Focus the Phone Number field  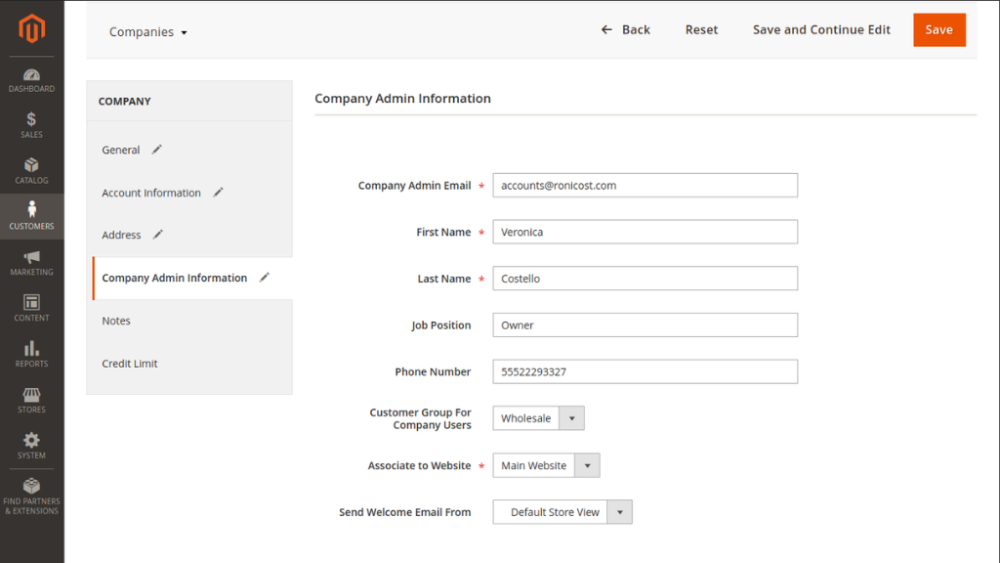coord(645,372)
